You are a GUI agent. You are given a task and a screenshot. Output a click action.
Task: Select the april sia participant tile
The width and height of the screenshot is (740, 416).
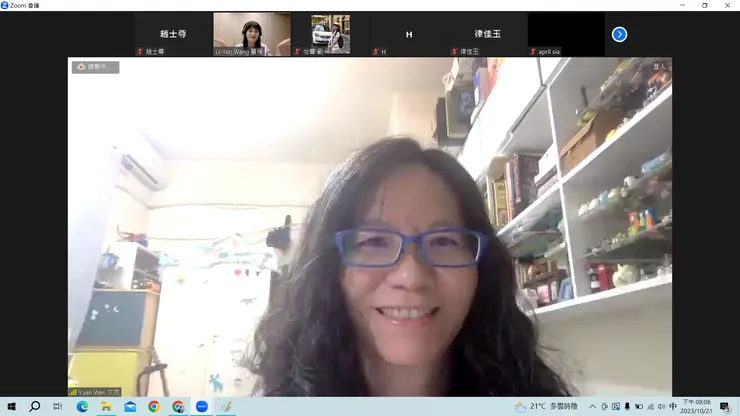tap(566, 34)
